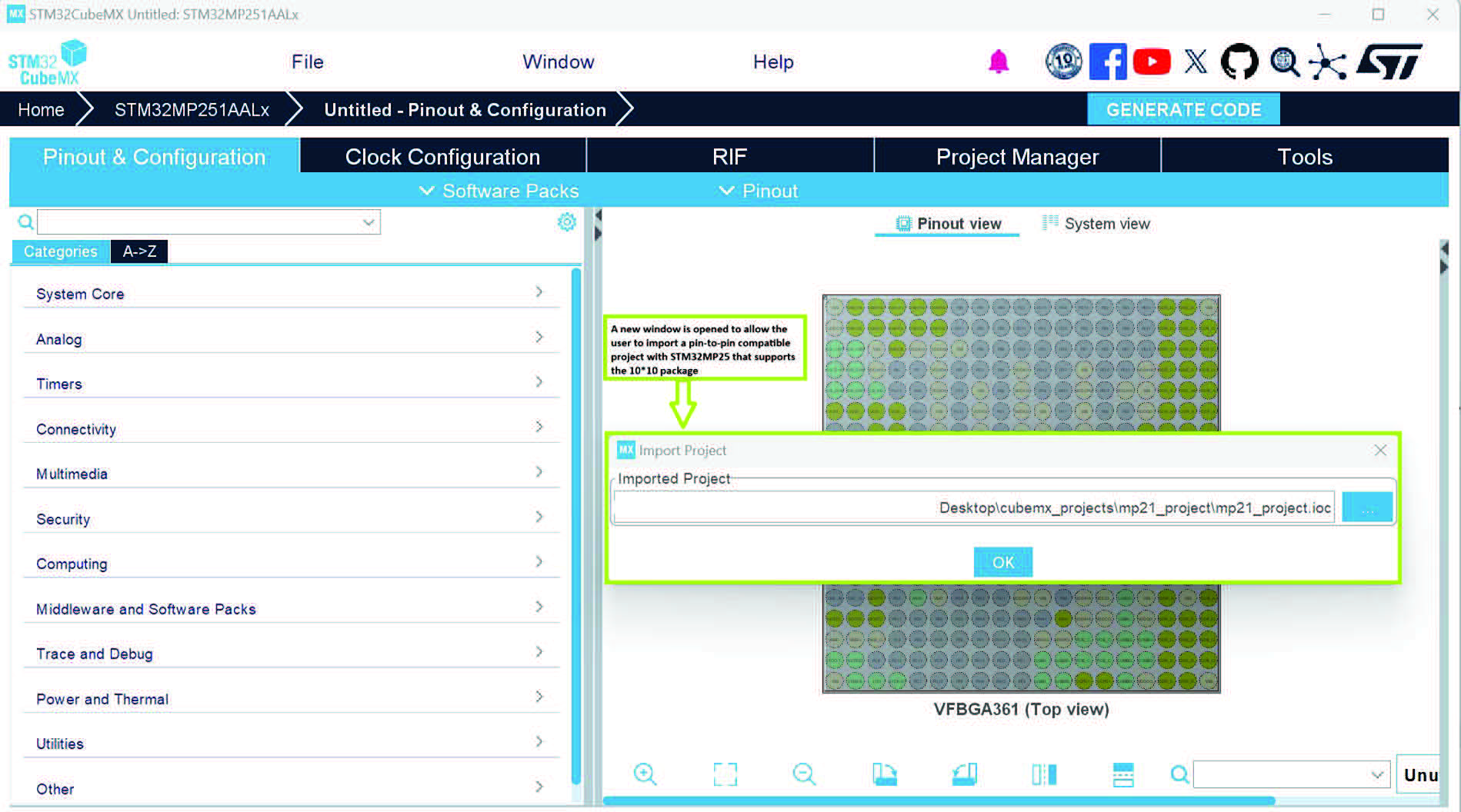Switch to System view
1461x812 pixels.
tap(1096, 224)
